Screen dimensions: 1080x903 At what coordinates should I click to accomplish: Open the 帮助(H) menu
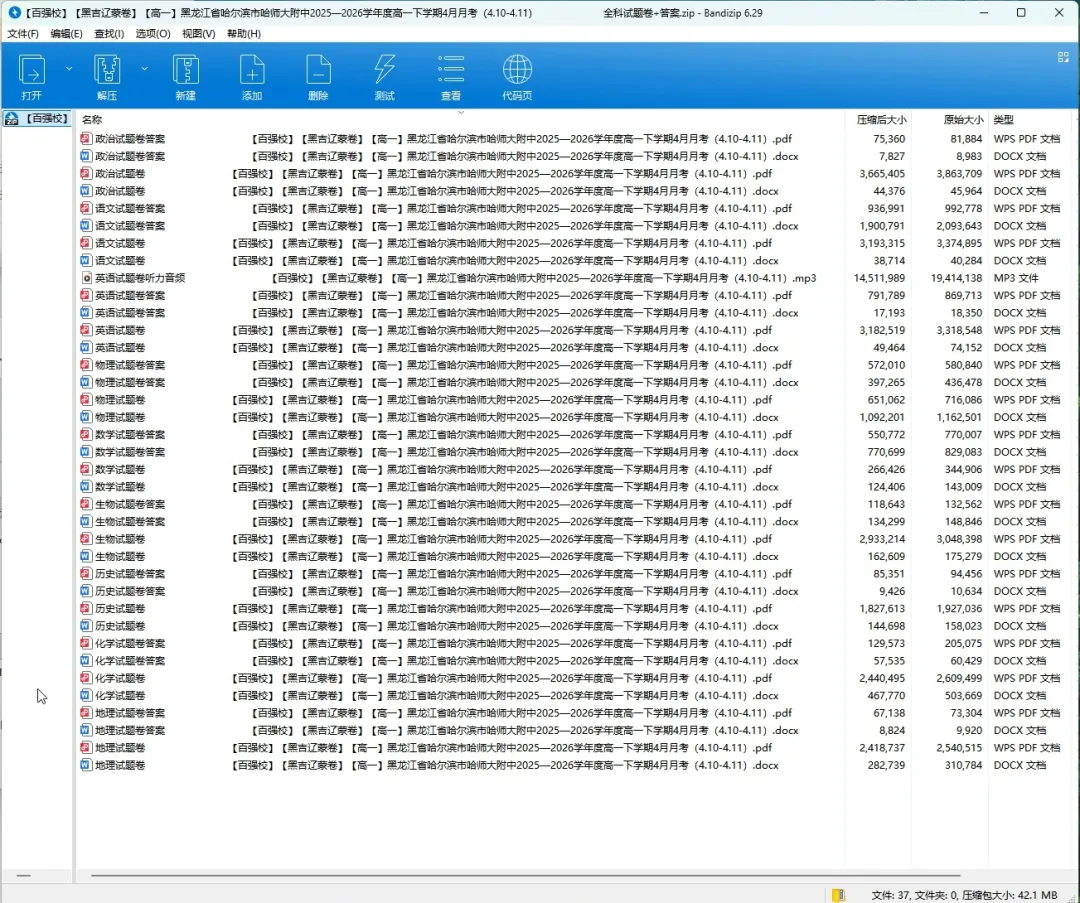244,33
